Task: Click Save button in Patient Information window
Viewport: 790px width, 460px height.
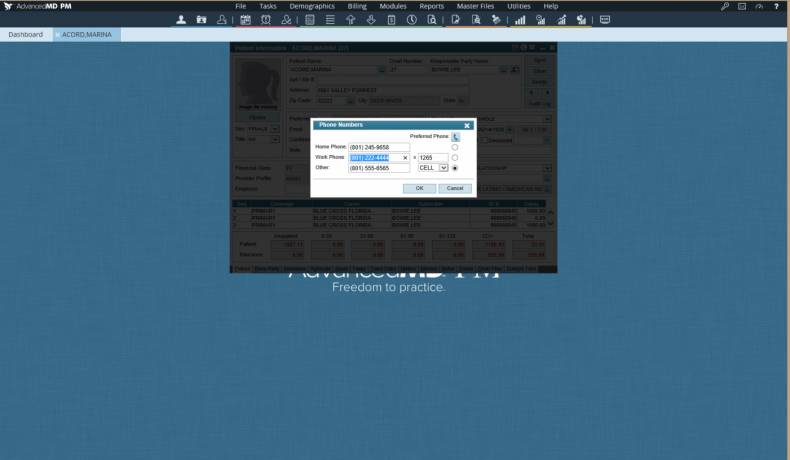Action: click(540, 60)
